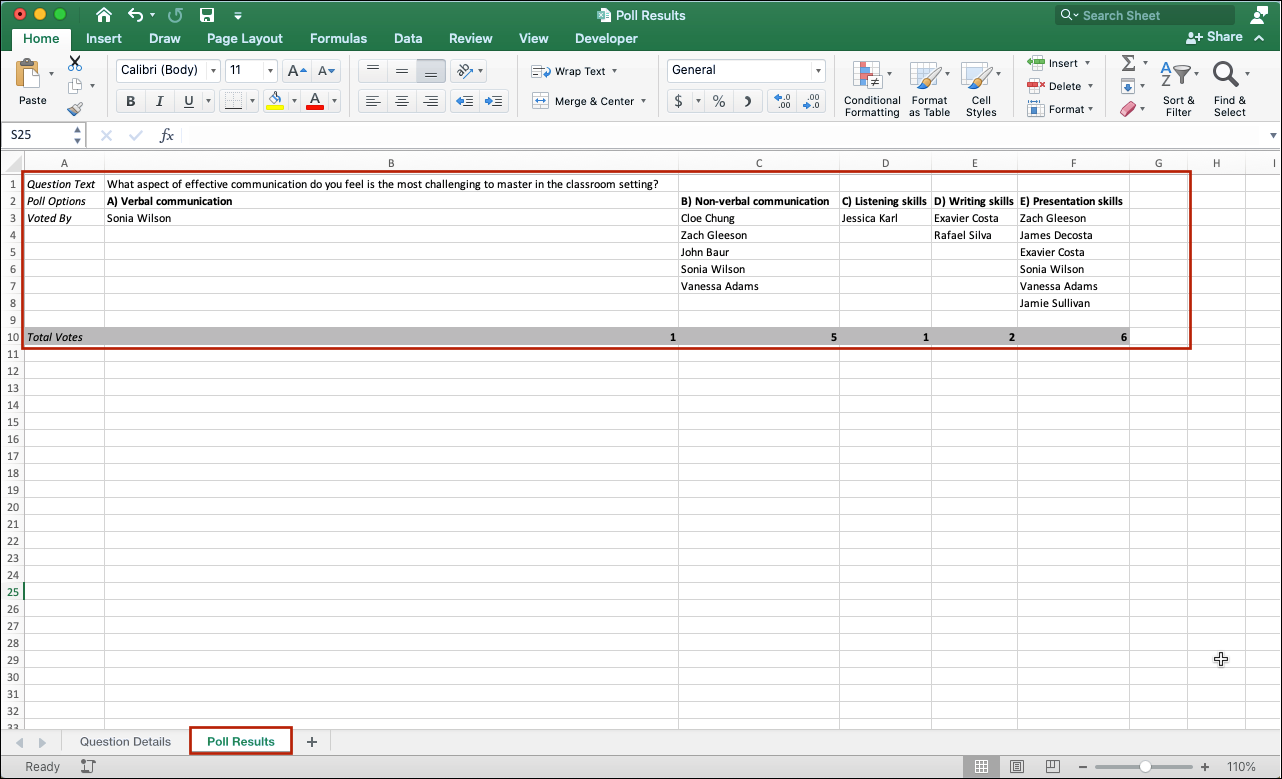Viewport: 1282px width, 779px height.
Task: Toggle Italic formatting
Action: click(x=159, y=101)
